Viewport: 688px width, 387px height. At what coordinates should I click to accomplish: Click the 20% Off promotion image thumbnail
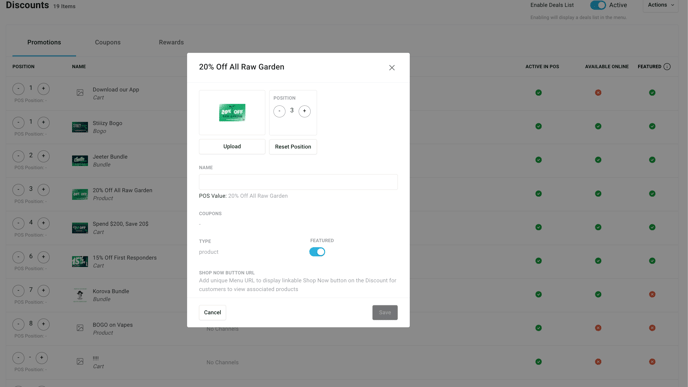(x=232, y=112)
